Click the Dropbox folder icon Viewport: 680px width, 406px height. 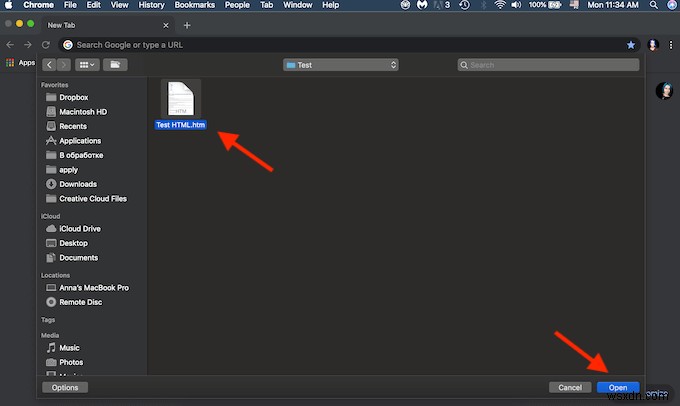(51, 97)
